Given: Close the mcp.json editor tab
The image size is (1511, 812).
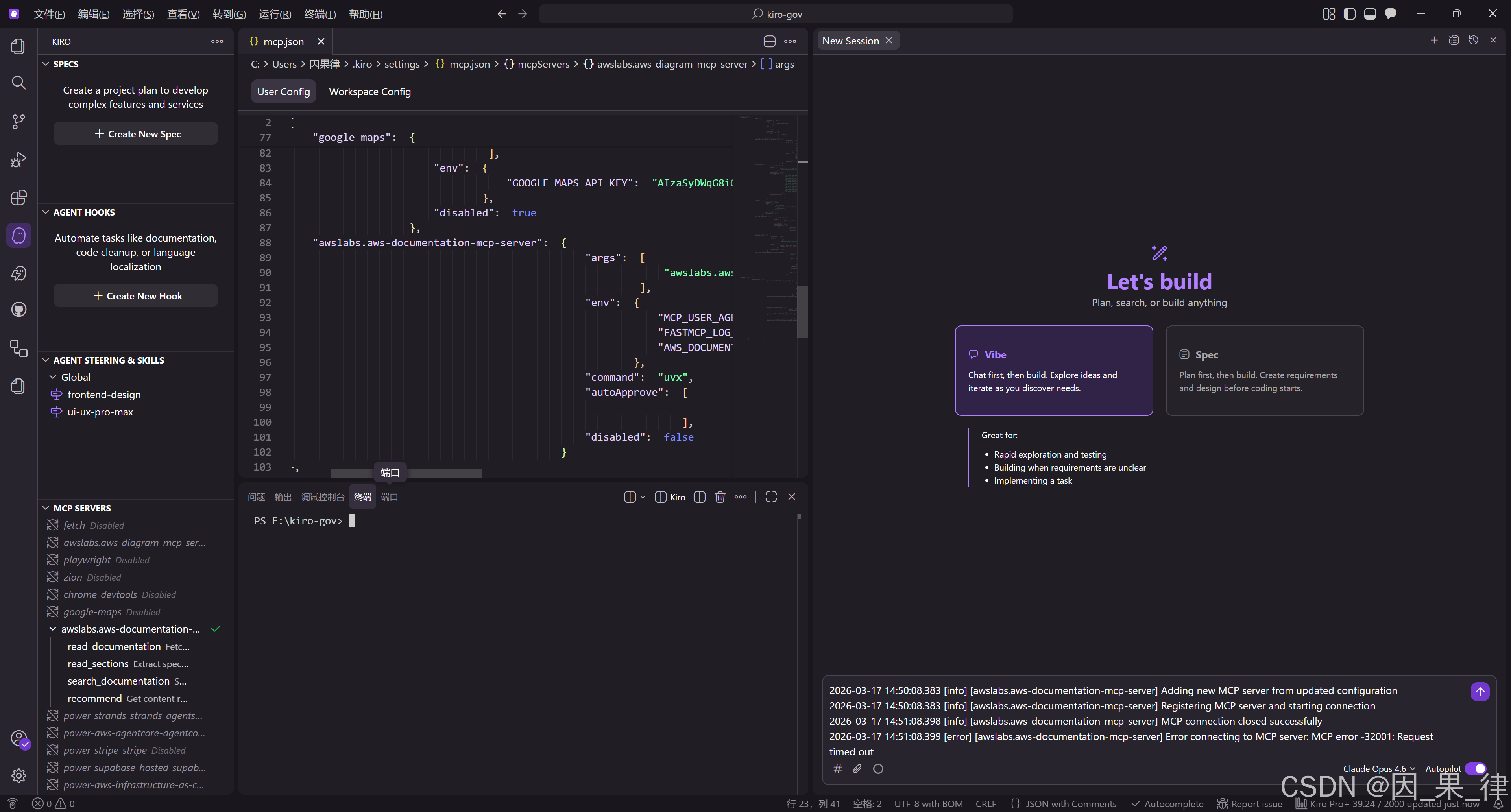Looking at the screenshot, I should [321, 42].
